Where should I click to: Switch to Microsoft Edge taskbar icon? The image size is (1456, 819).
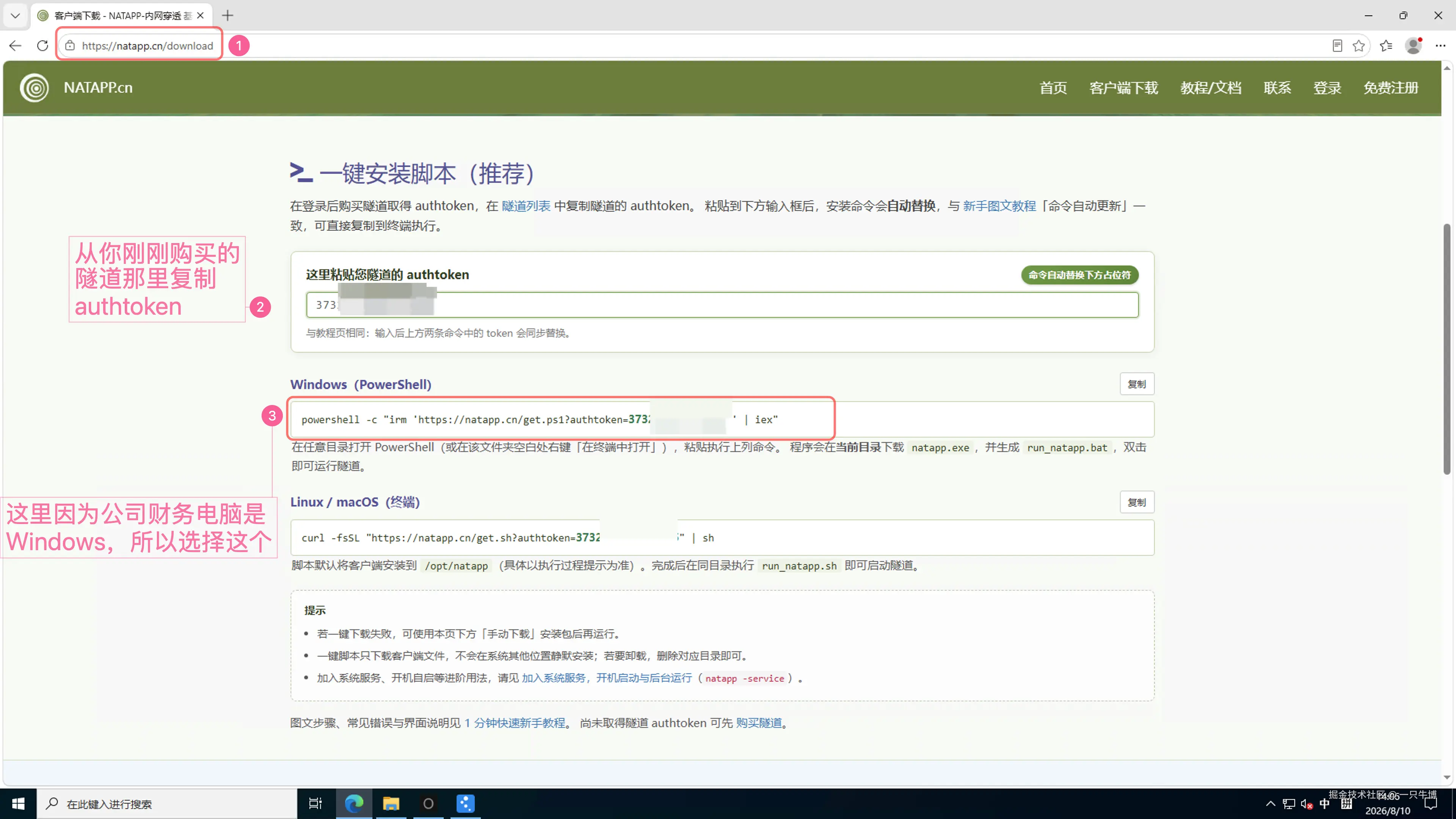coord(354,803)
